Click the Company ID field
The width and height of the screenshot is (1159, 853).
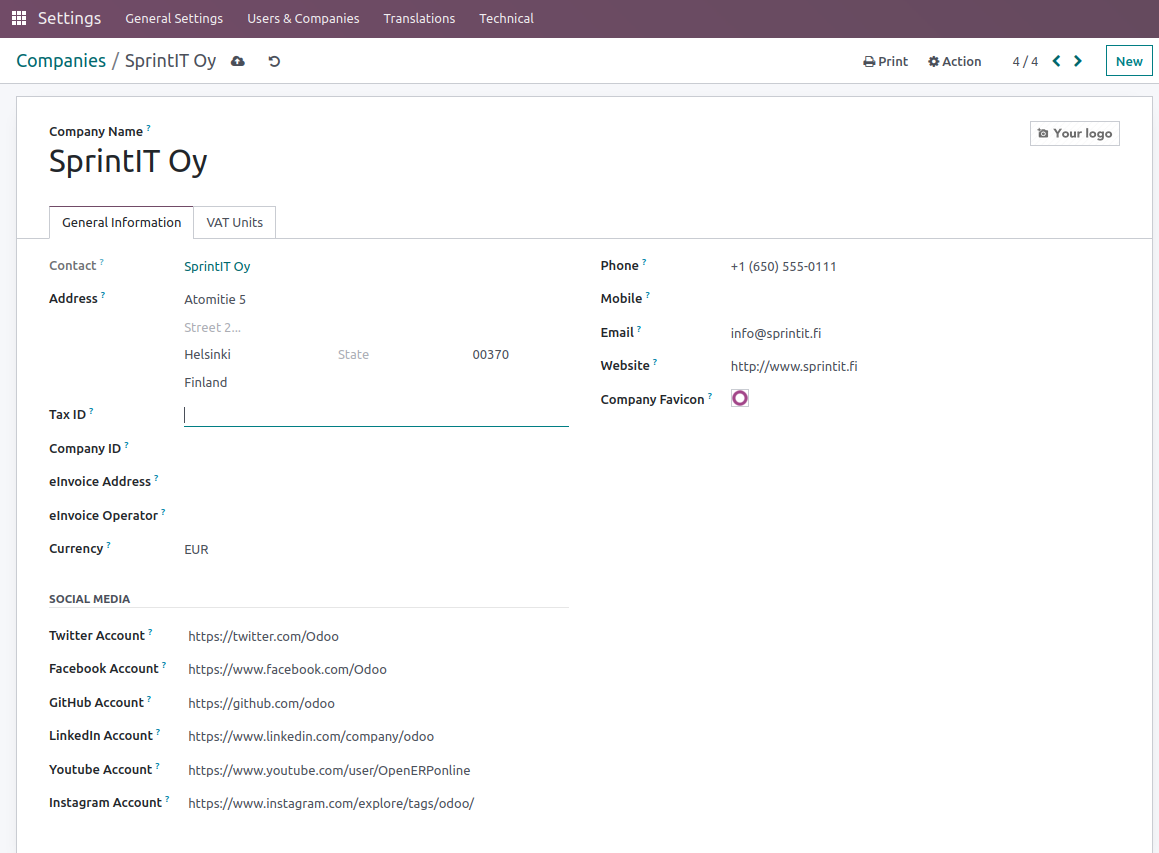coord(375,449)
